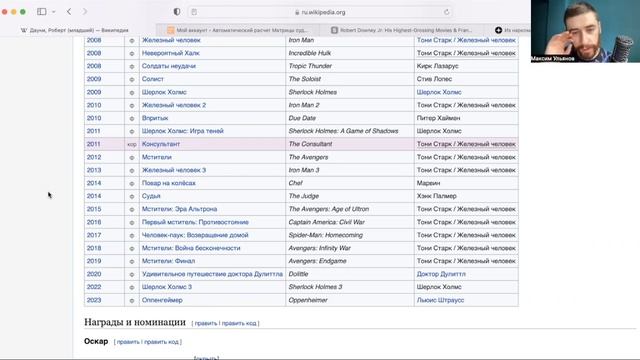Open the Мстители: Финал link
The height and width of the screenshot is (360, 640).
168,261
